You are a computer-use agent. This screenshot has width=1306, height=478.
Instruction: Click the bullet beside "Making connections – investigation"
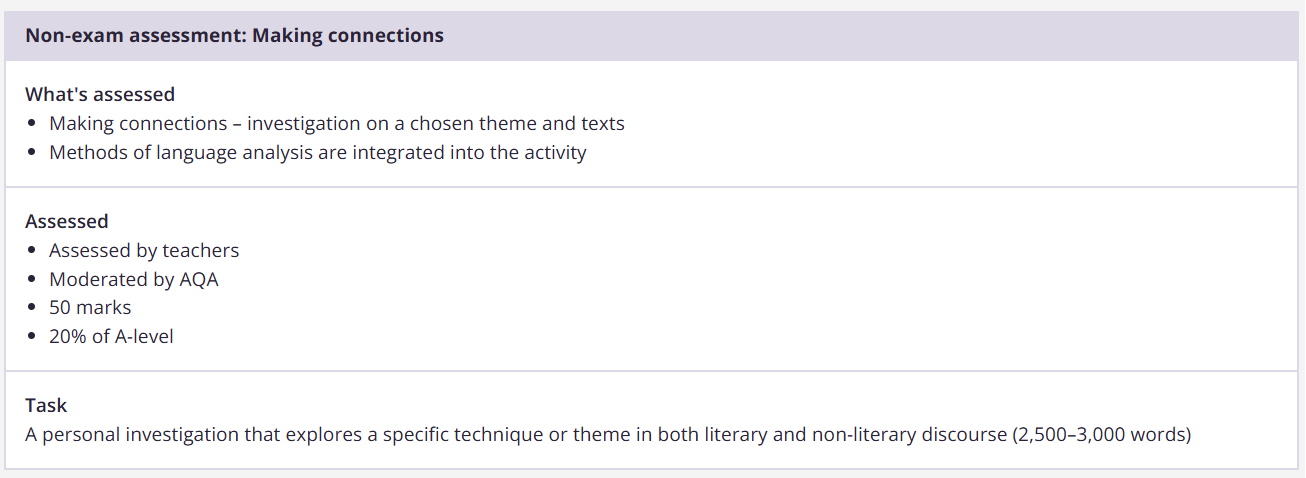coord(33,124)
